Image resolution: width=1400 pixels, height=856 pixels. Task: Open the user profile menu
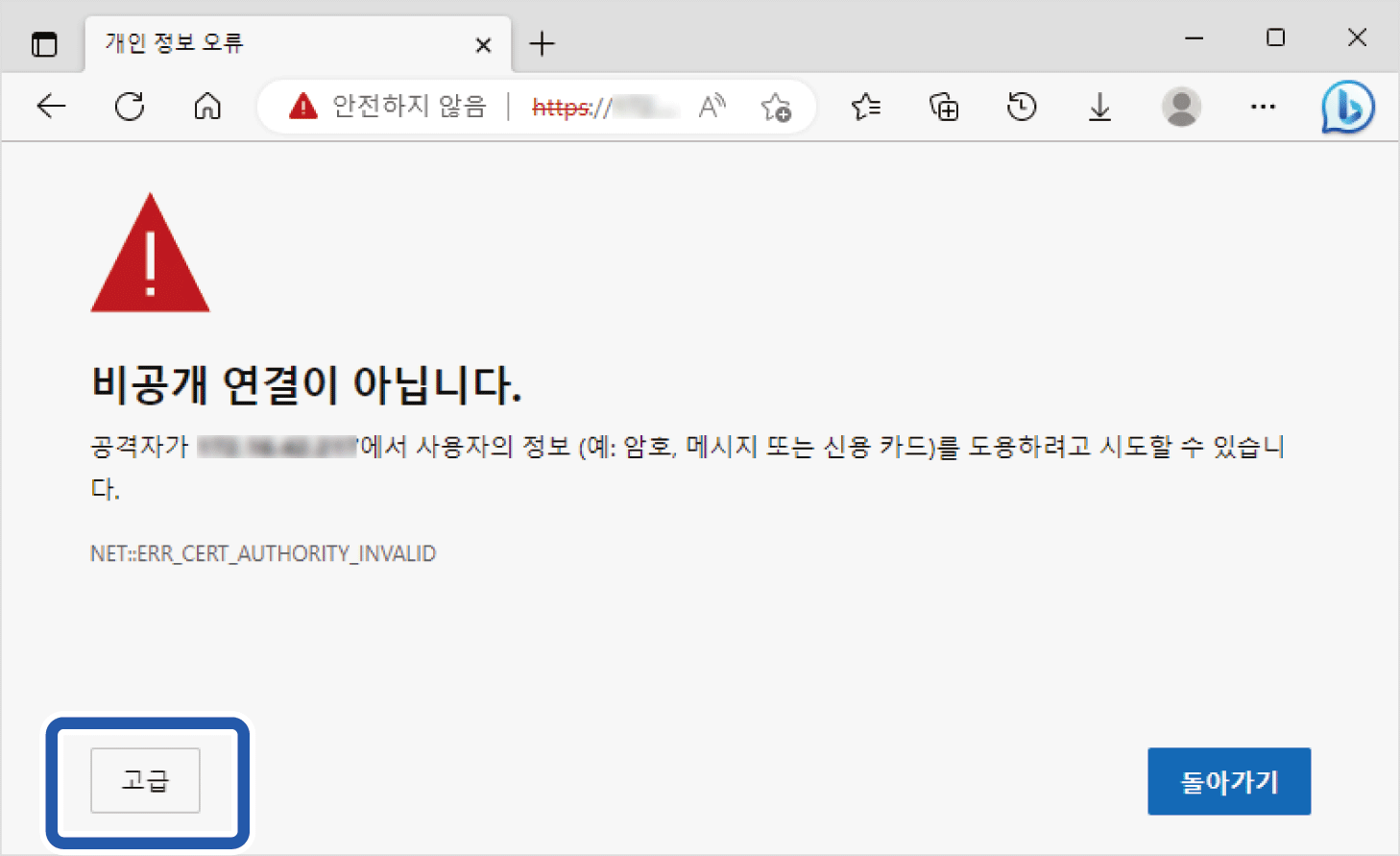tap(1181, 107)
